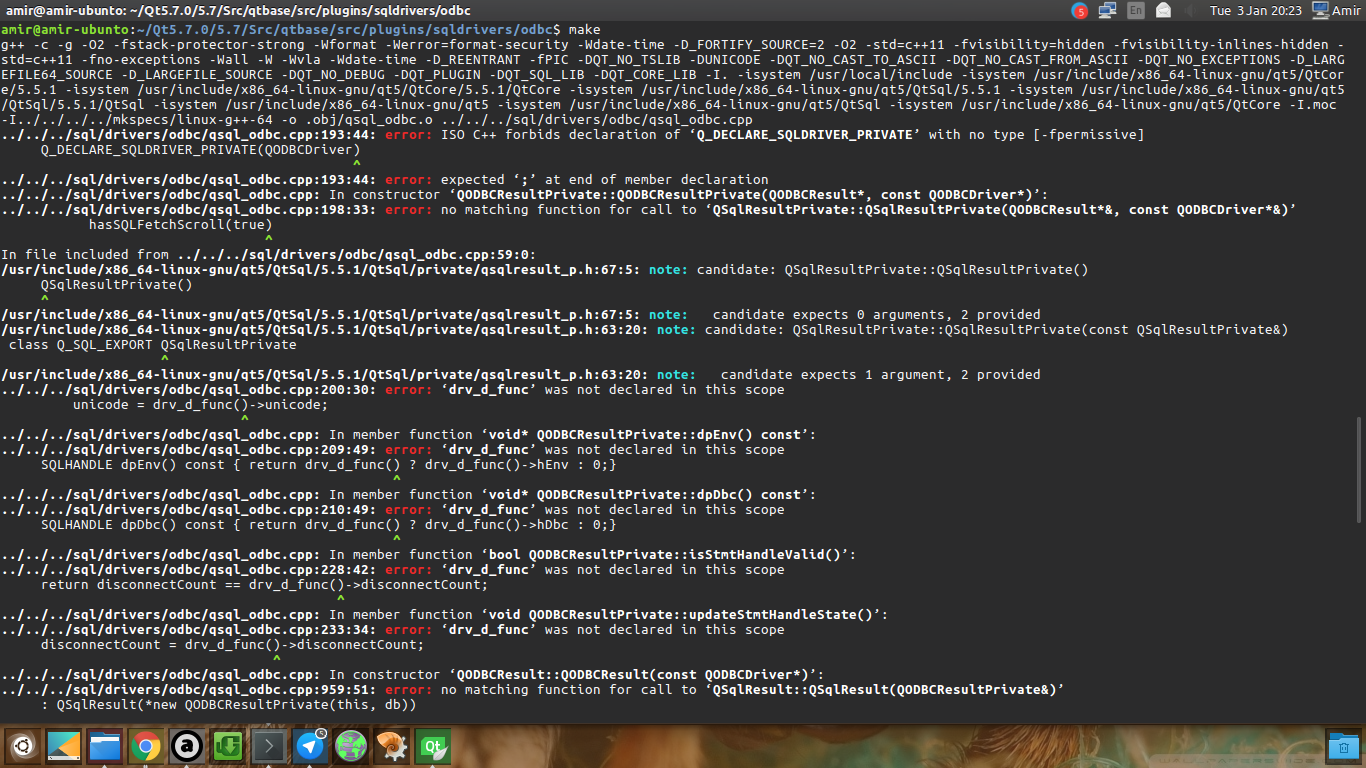
Task: Click the 'hasSQLFetchScroll(true)' code line
Action: pos(180,225)
